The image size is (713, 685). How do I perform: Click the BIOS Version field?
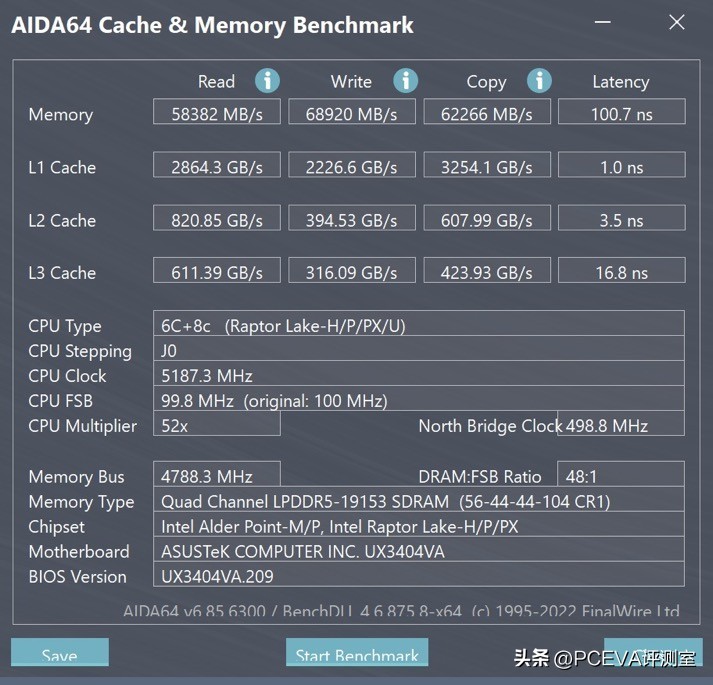tap(420, 577)
